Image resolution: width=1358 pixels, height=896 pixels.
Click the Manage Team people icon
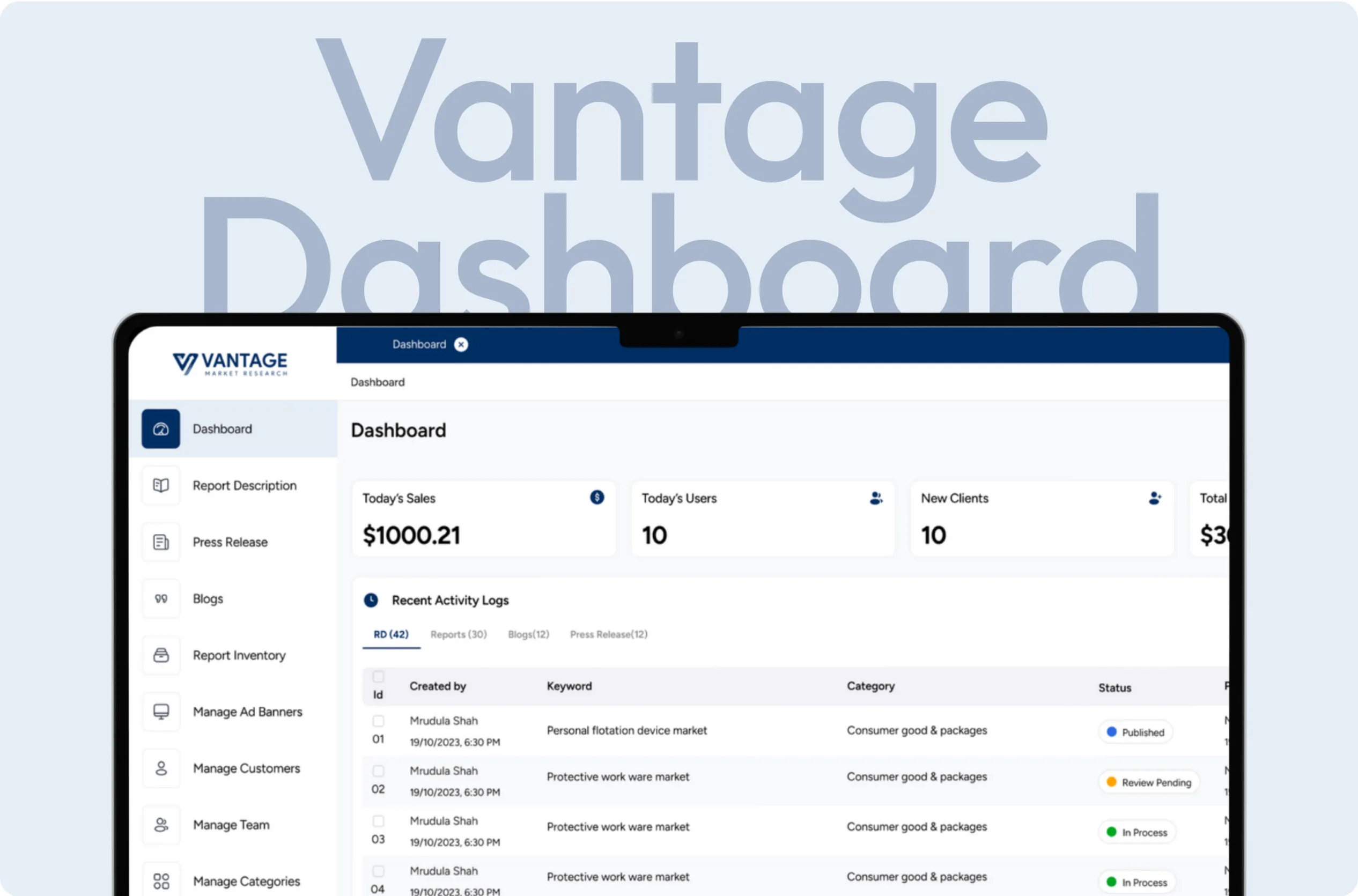coord(160,825)
